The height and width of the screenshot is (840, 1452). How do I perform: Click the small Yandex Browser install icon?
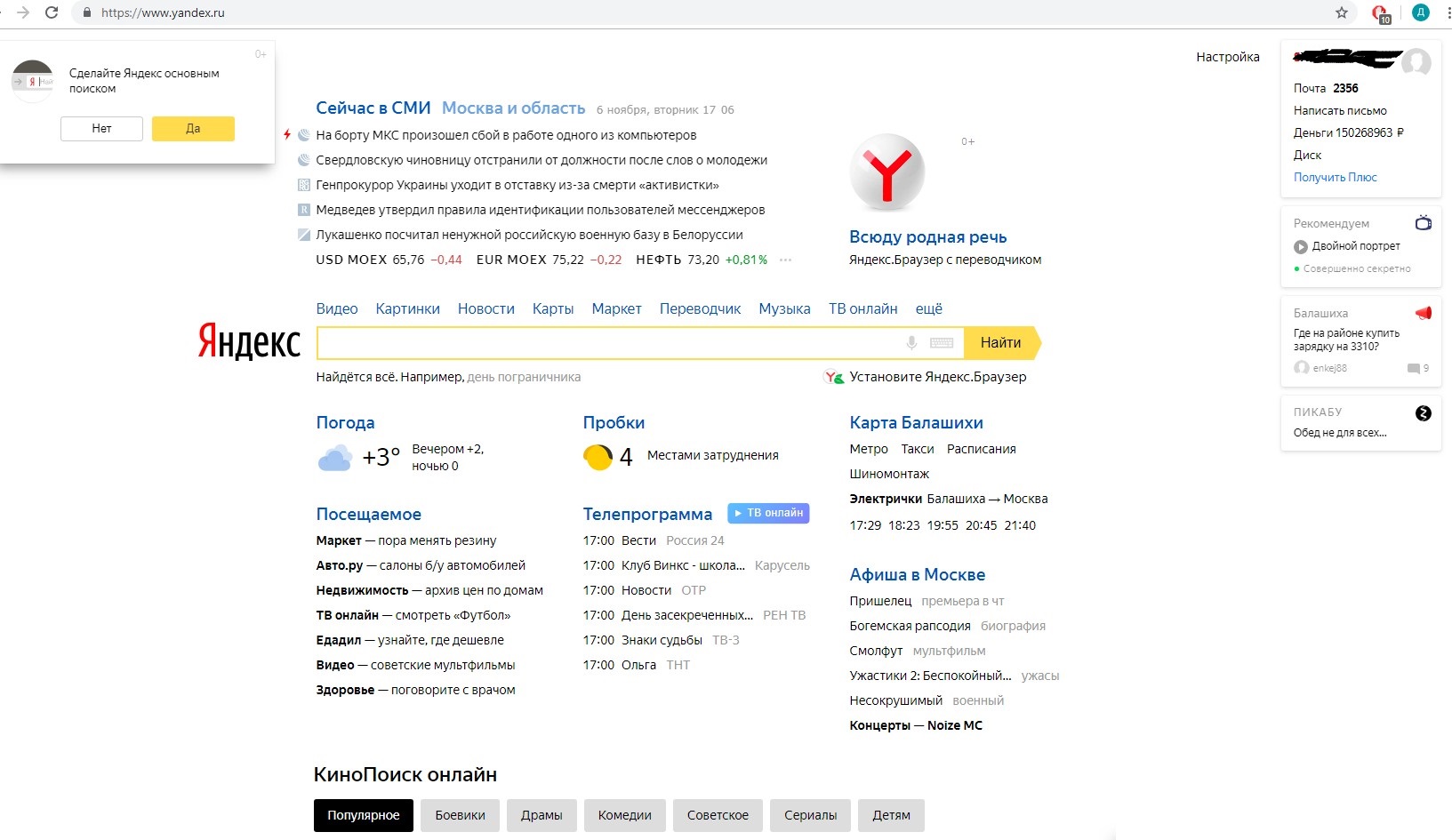[x=833, y=377]
